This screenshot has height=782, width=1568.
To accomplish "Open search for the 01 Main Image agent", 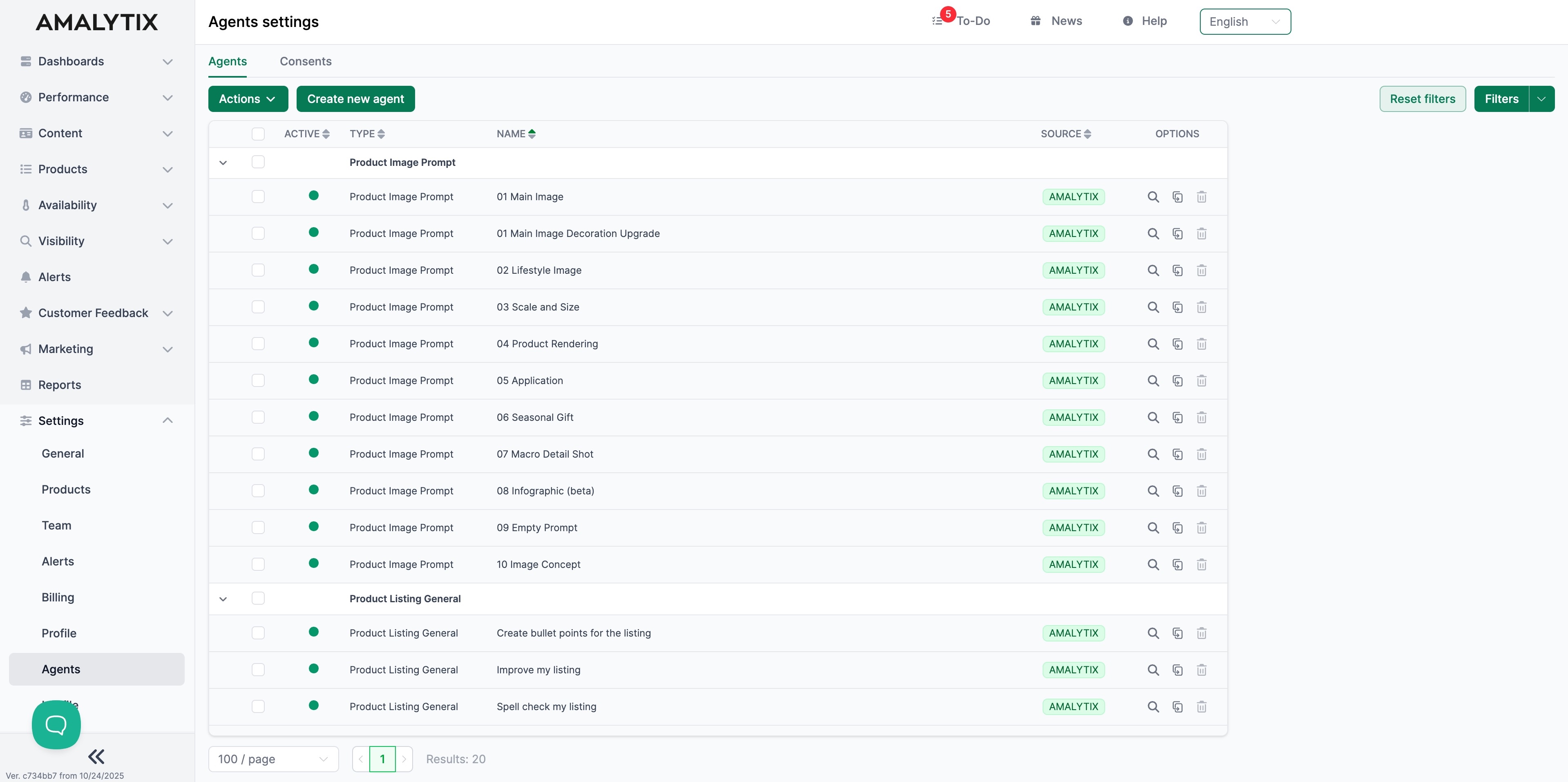I will [x=1153, y=197].
